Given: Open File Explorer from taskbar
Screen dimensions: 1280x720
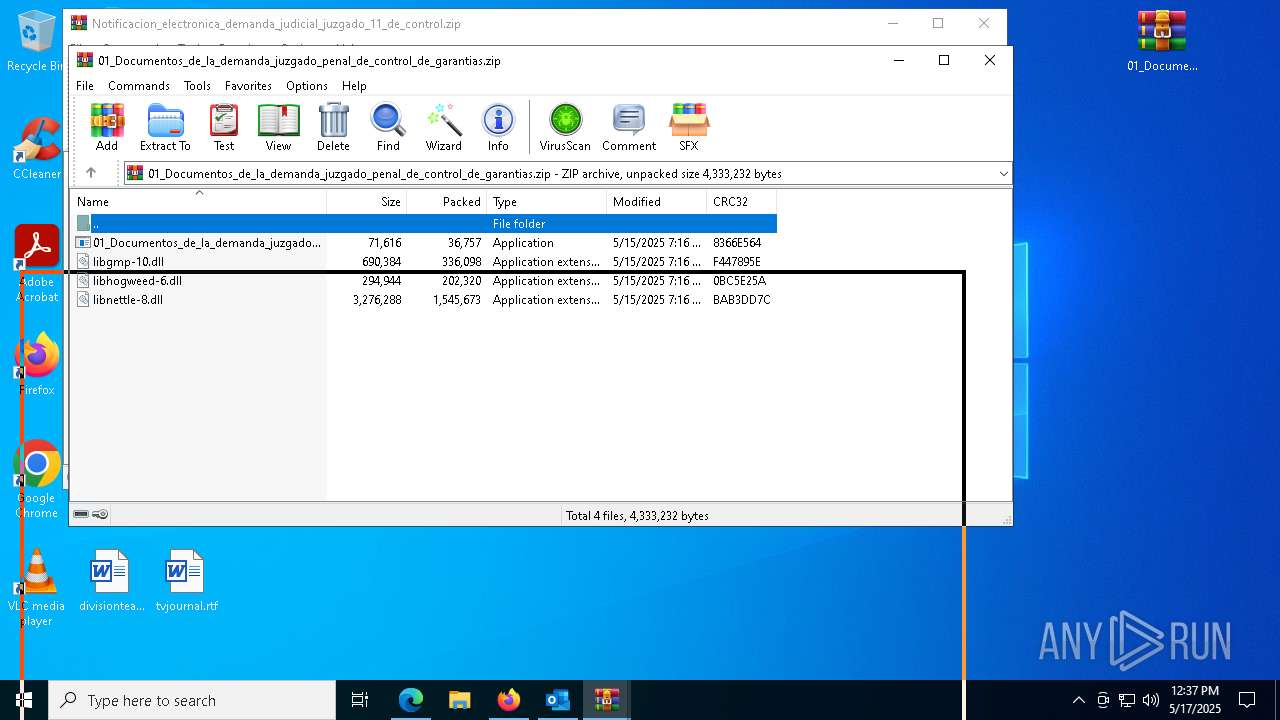Looking at the screenshot, I should [459, 700].
